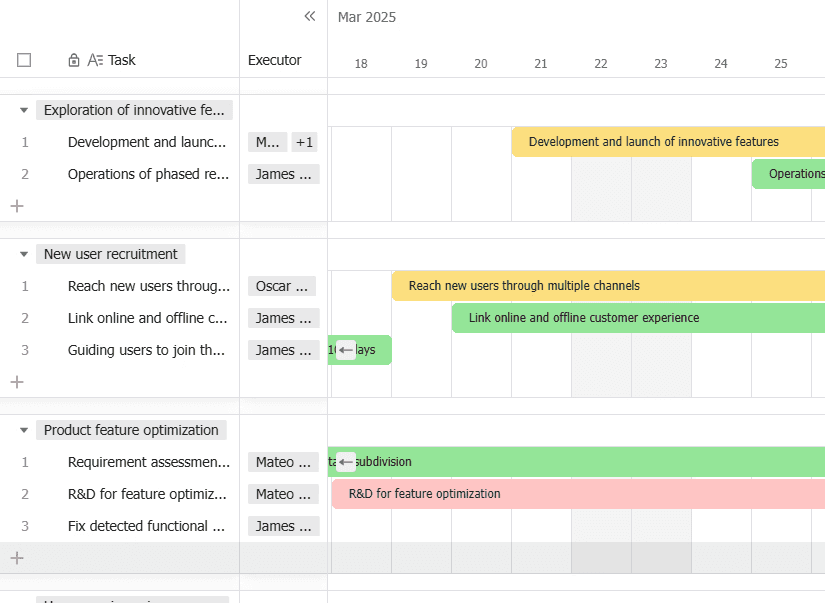
Task: Click the lock icon in Task header
Action: (74, 60)
